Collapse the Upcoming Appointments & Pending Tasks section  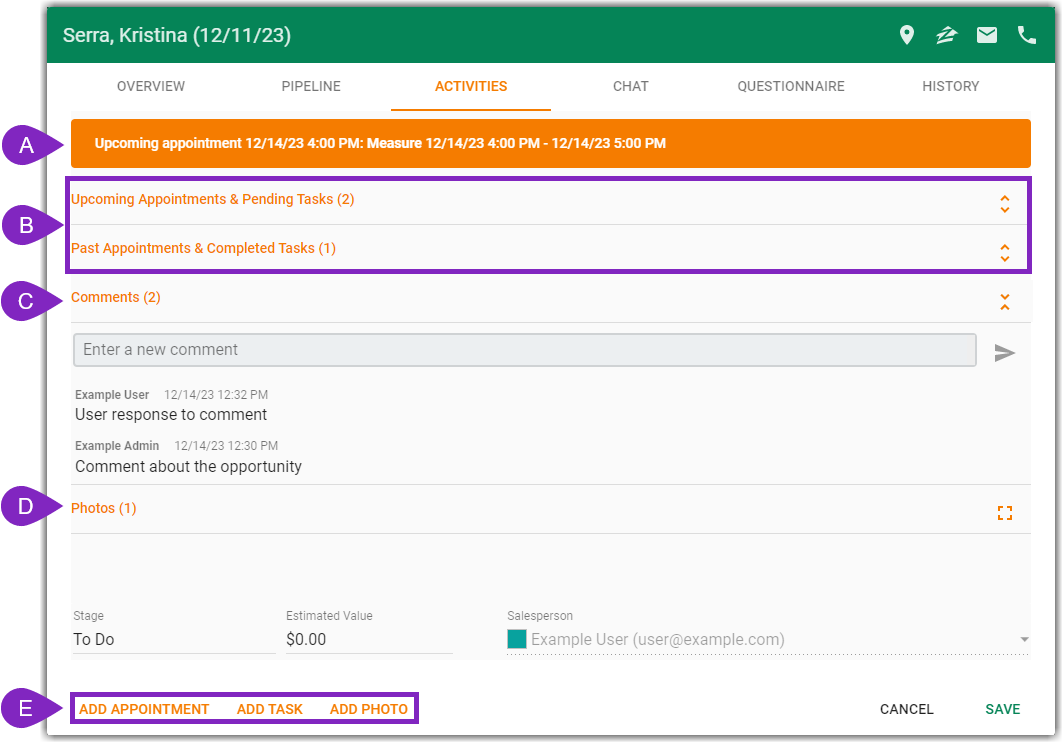point(1004,204)
